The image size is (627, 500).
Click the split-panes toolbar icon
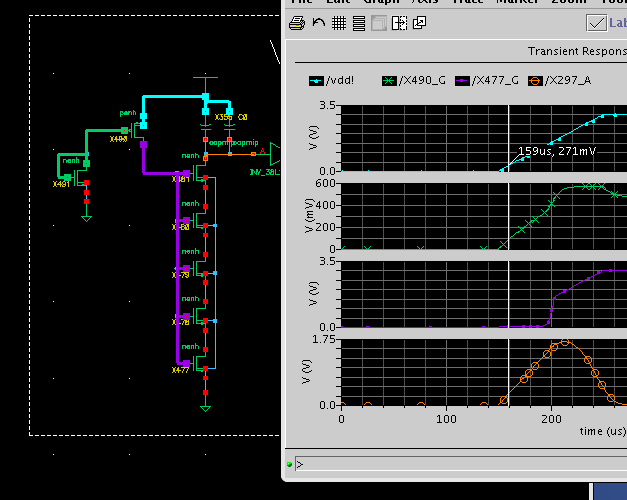(399, 22)
